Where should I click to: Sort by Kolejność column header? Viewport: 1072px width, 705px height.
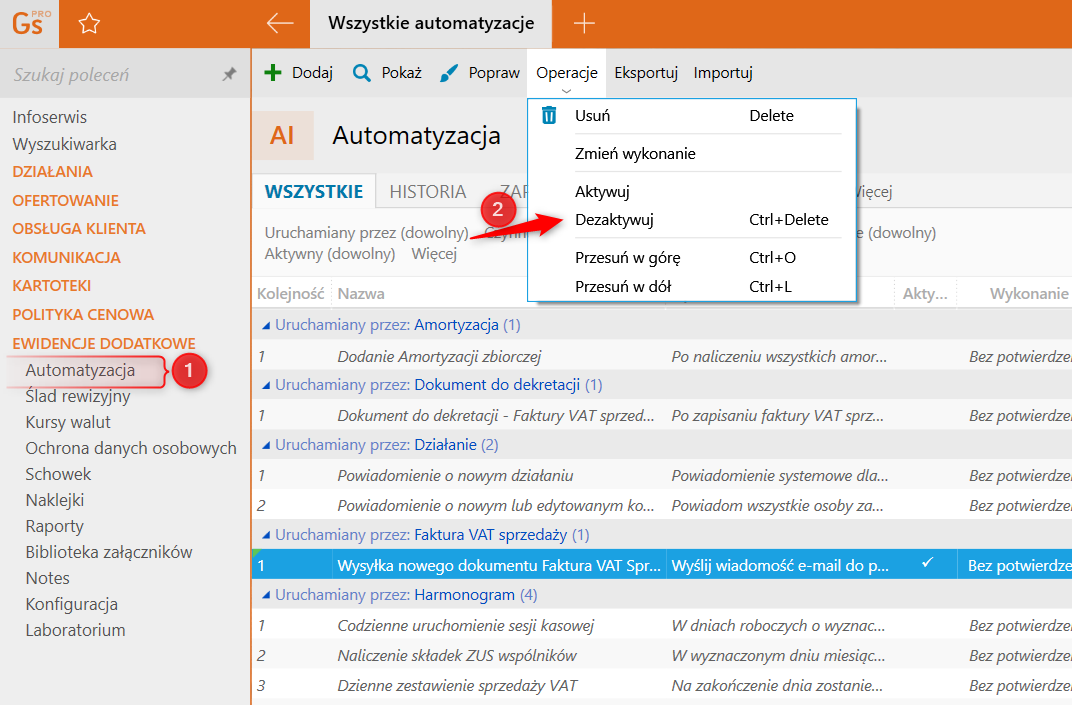click(291, 294)
